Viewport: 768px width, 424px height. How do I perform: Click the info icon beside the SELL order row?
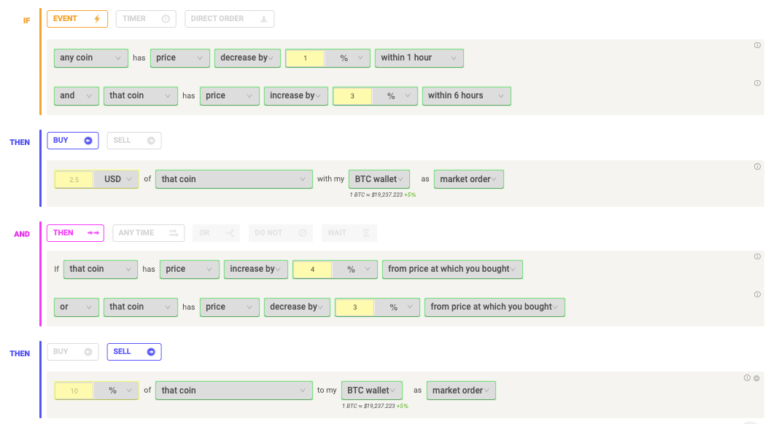click(747, 378)
